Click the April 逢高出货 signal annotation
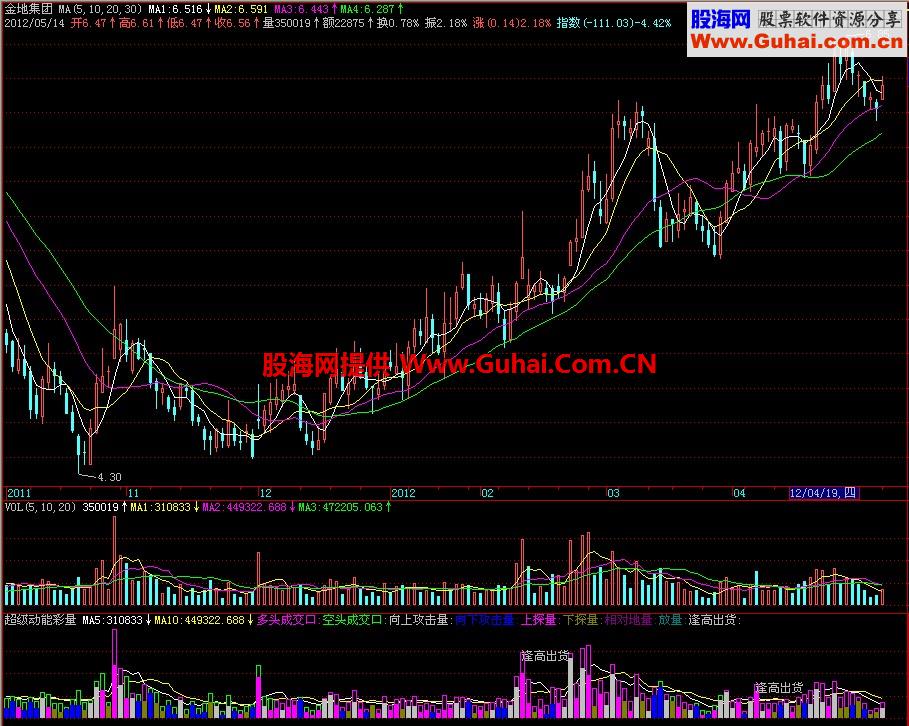This screenshot has width=909, height=726. click(779, 688)
